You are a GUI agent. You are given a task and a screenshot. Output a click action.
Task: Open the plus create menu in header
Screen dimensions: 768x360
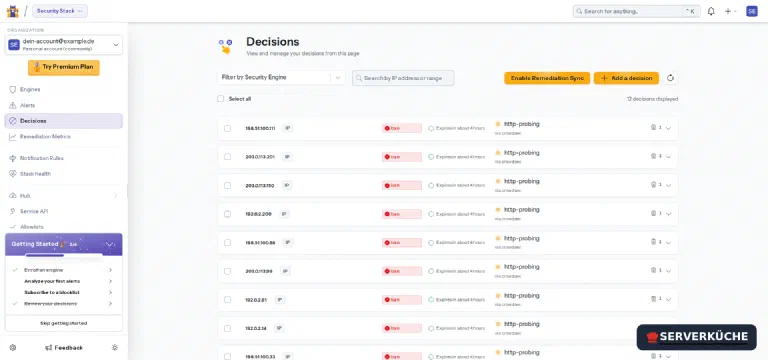coord(730,11)
